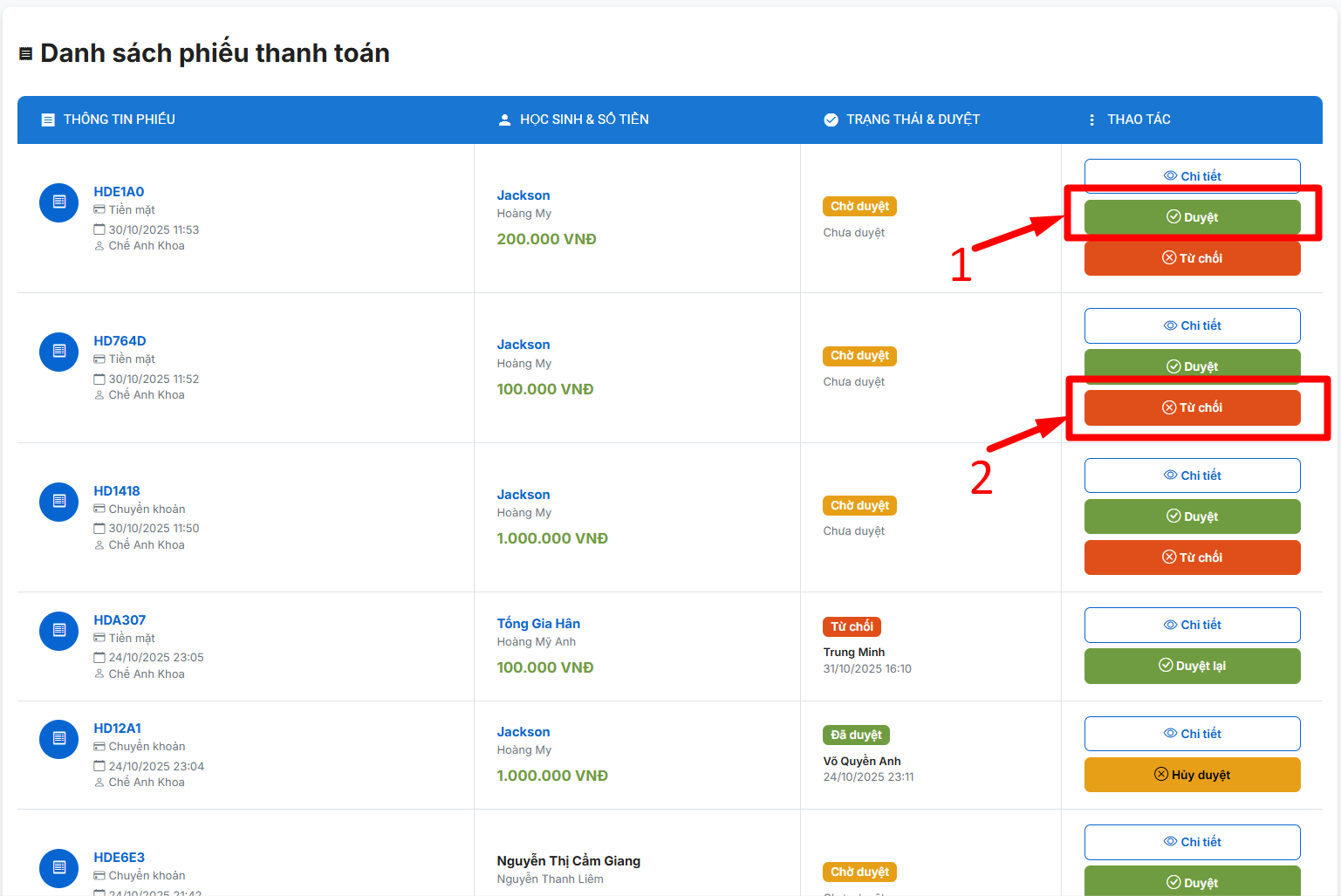Click the blue document icon for HDE6E3
This screenshot has width=1341, height=896.
click(x=58, y=868)
